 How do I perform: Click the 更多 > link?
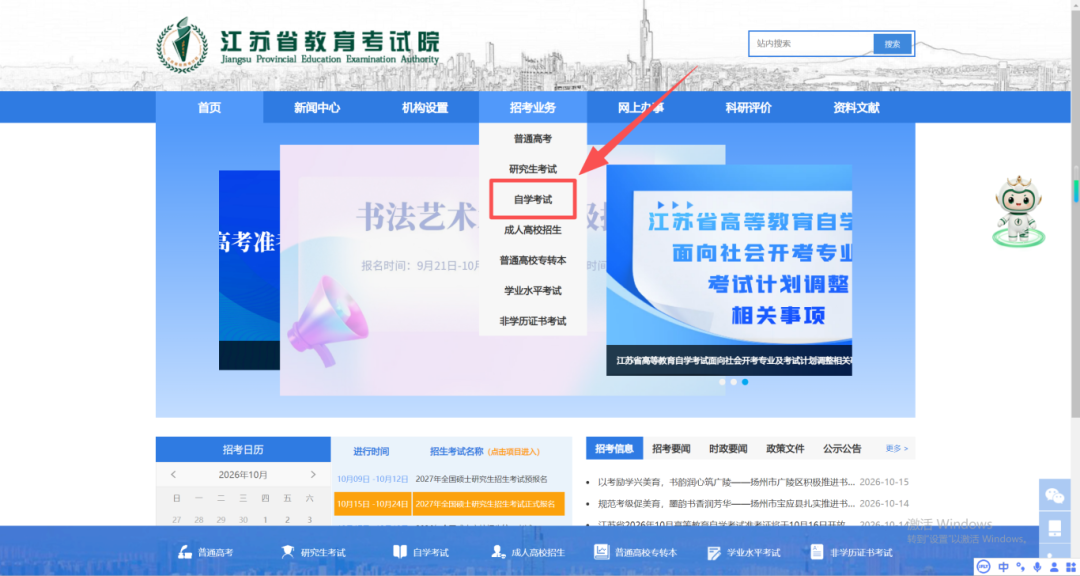point(897,449)
